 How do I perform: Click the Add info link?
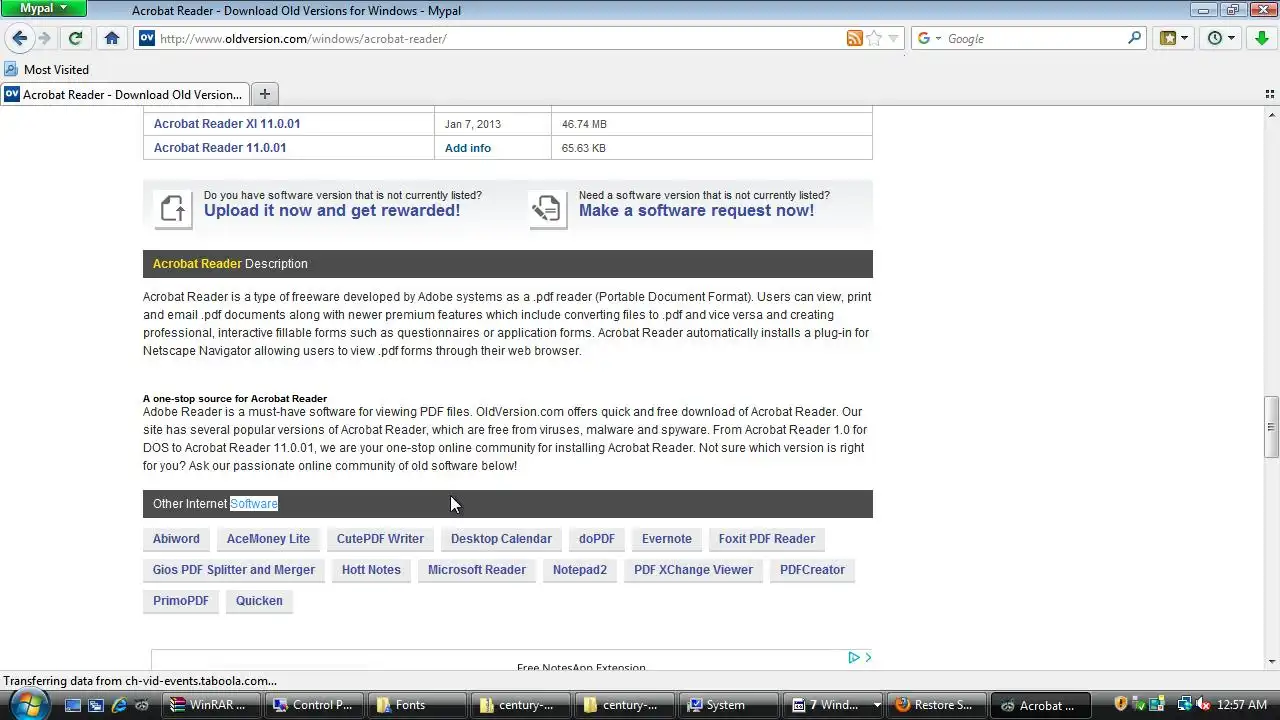[x=468, y=148]
